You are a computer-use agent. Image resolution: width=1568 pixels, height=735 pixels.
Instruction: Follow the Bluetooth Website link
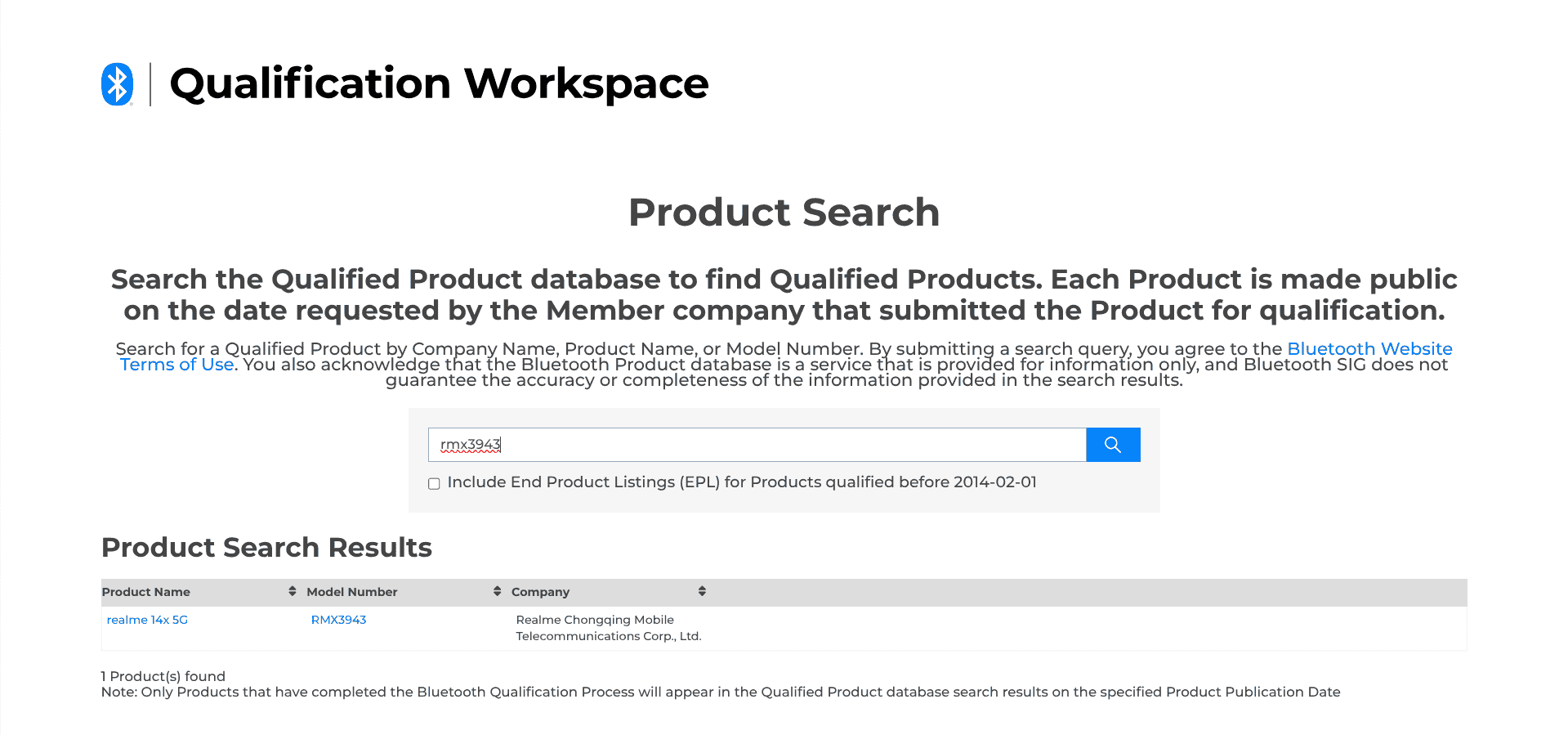(1369, 349)
